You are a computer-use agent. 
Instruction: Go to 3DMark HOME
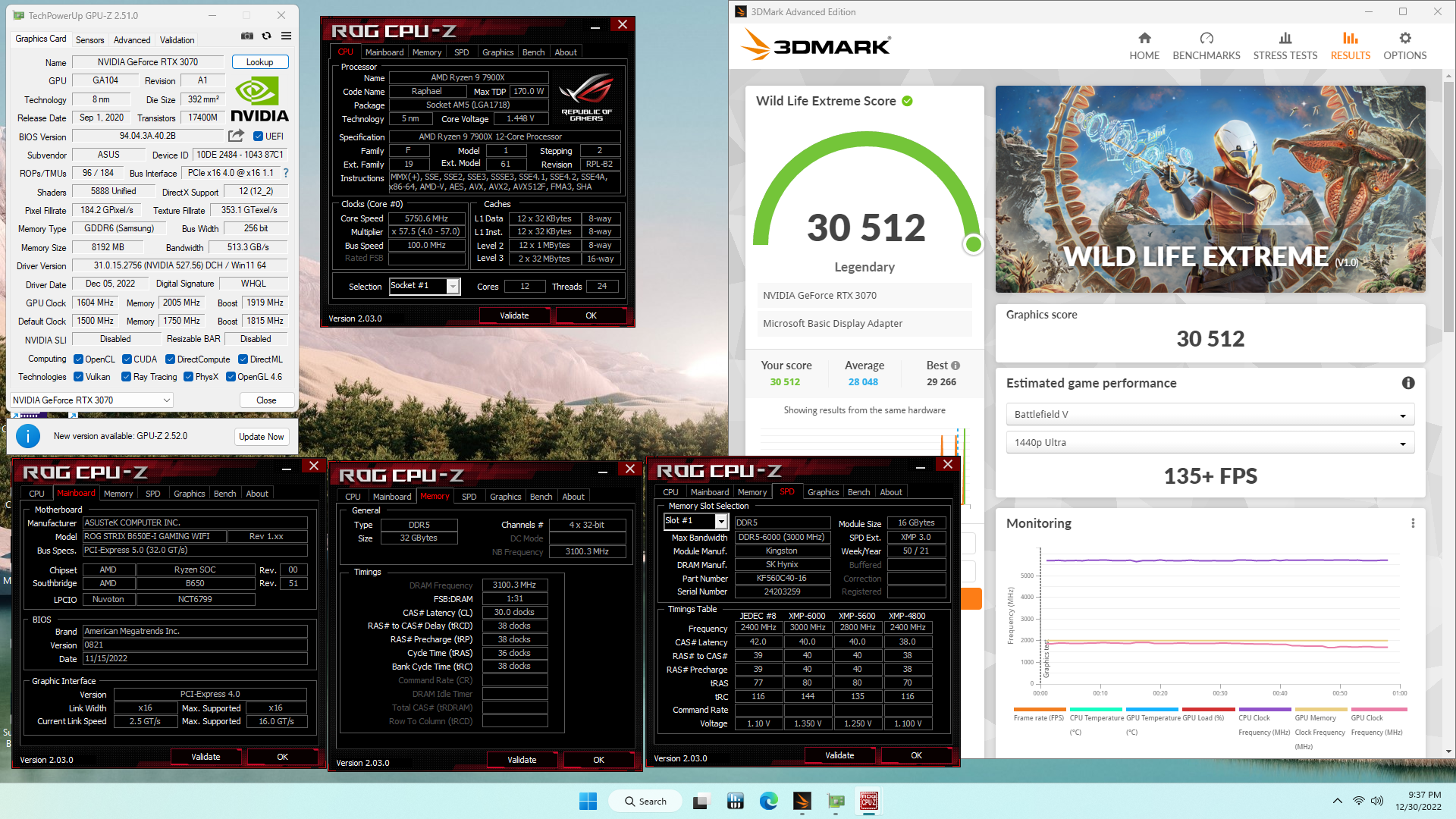[1144, 45]
